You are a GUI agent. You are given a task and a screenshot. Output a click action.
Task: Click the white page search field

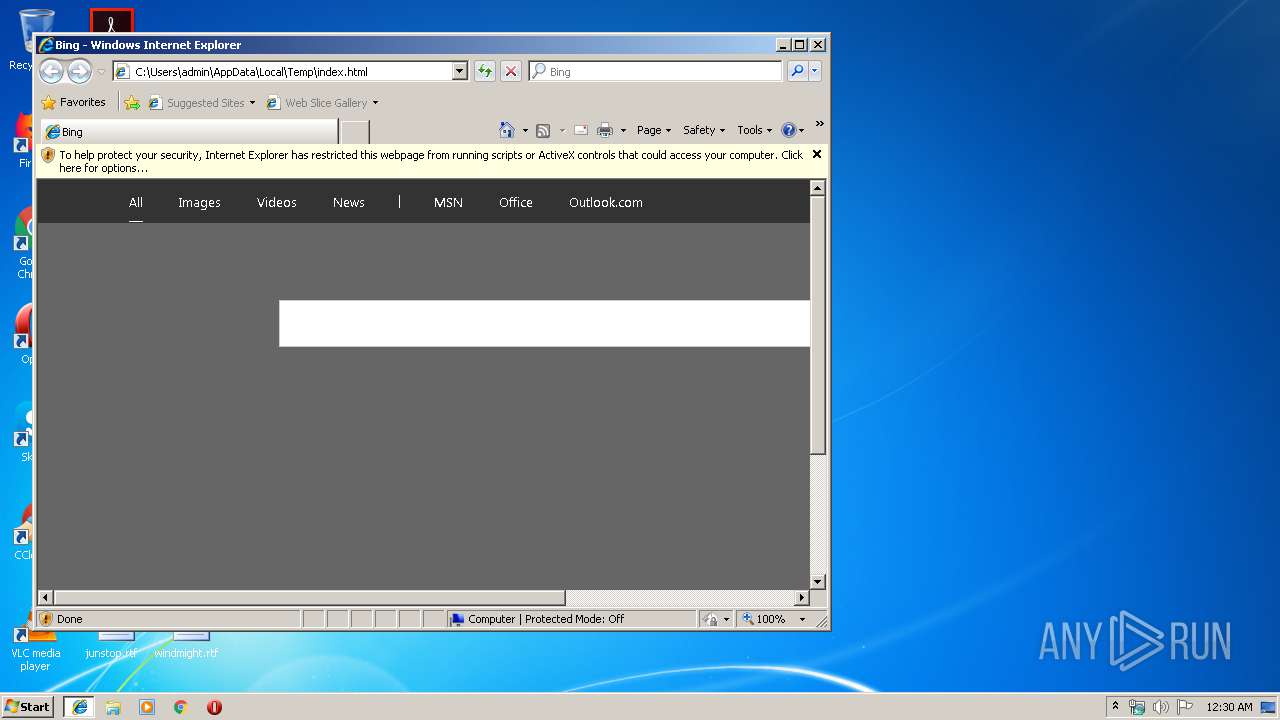[x=544, y=323]
